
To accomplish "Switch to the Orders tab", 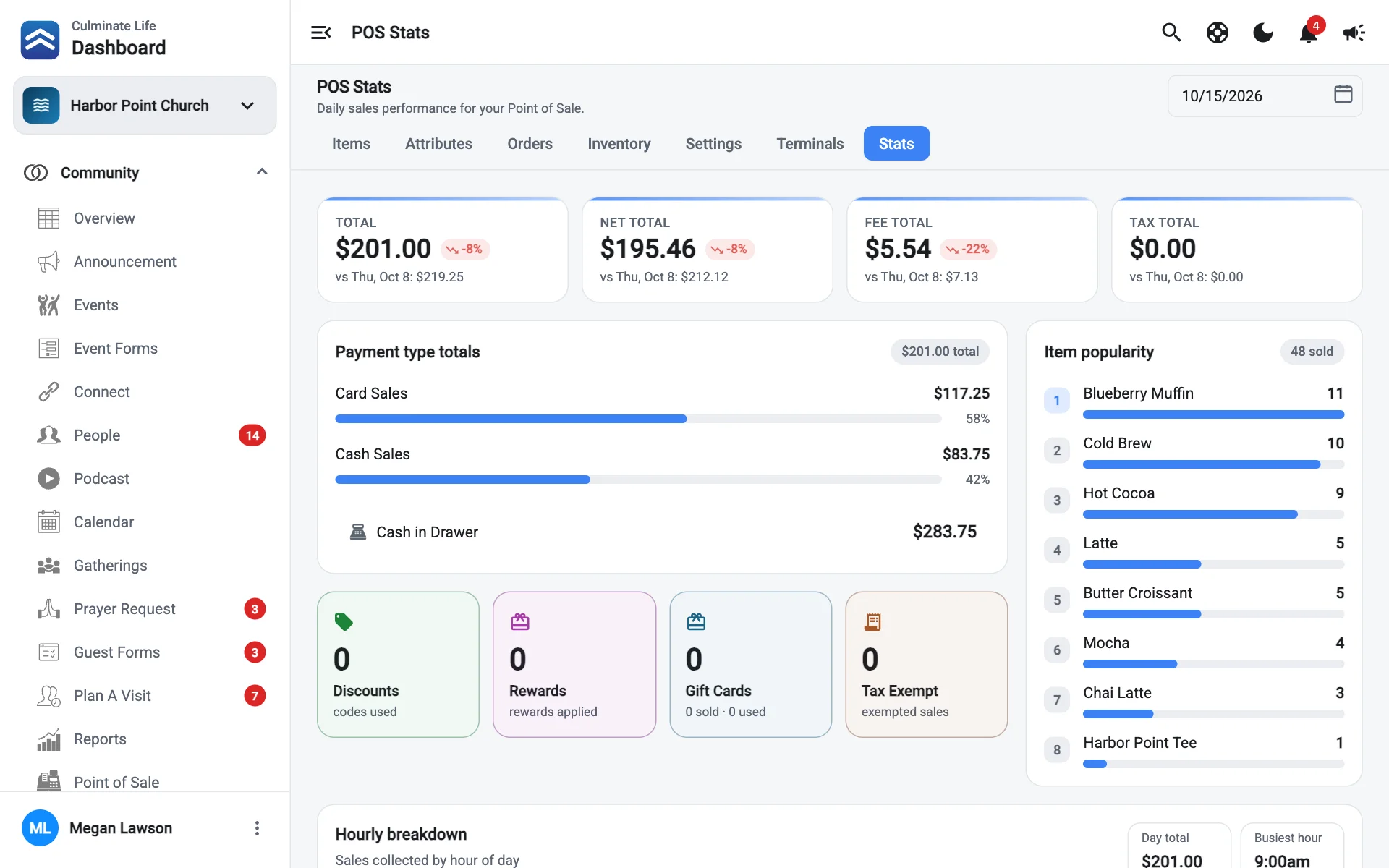I will pyautogui.click(x=530, y=144).
